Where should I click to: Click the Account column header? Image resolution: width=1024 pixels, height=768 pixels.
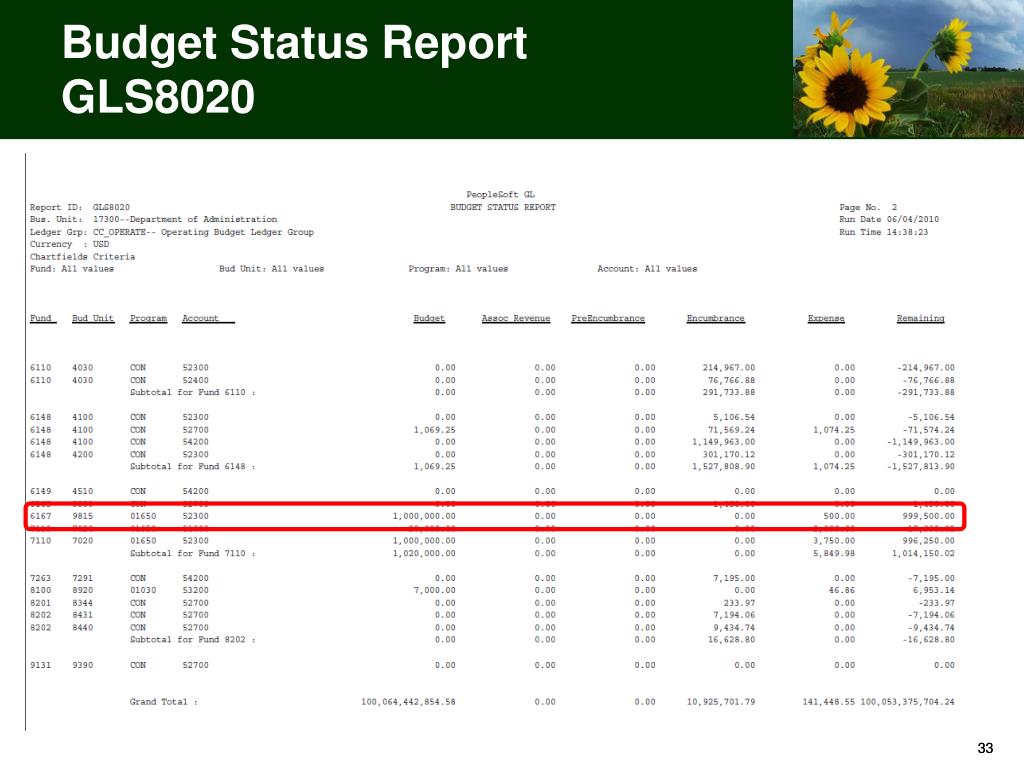point(208,318)
